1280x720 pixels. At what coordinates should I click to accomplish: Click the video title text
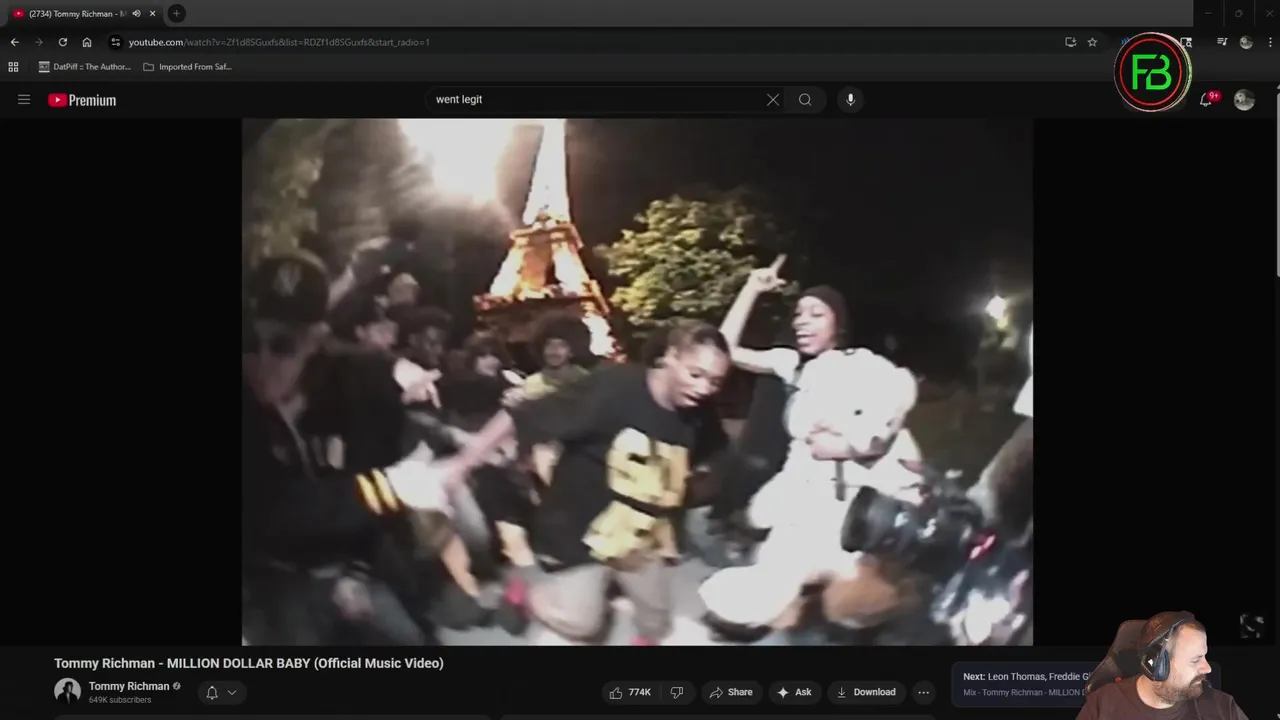(x=249, y=663)
